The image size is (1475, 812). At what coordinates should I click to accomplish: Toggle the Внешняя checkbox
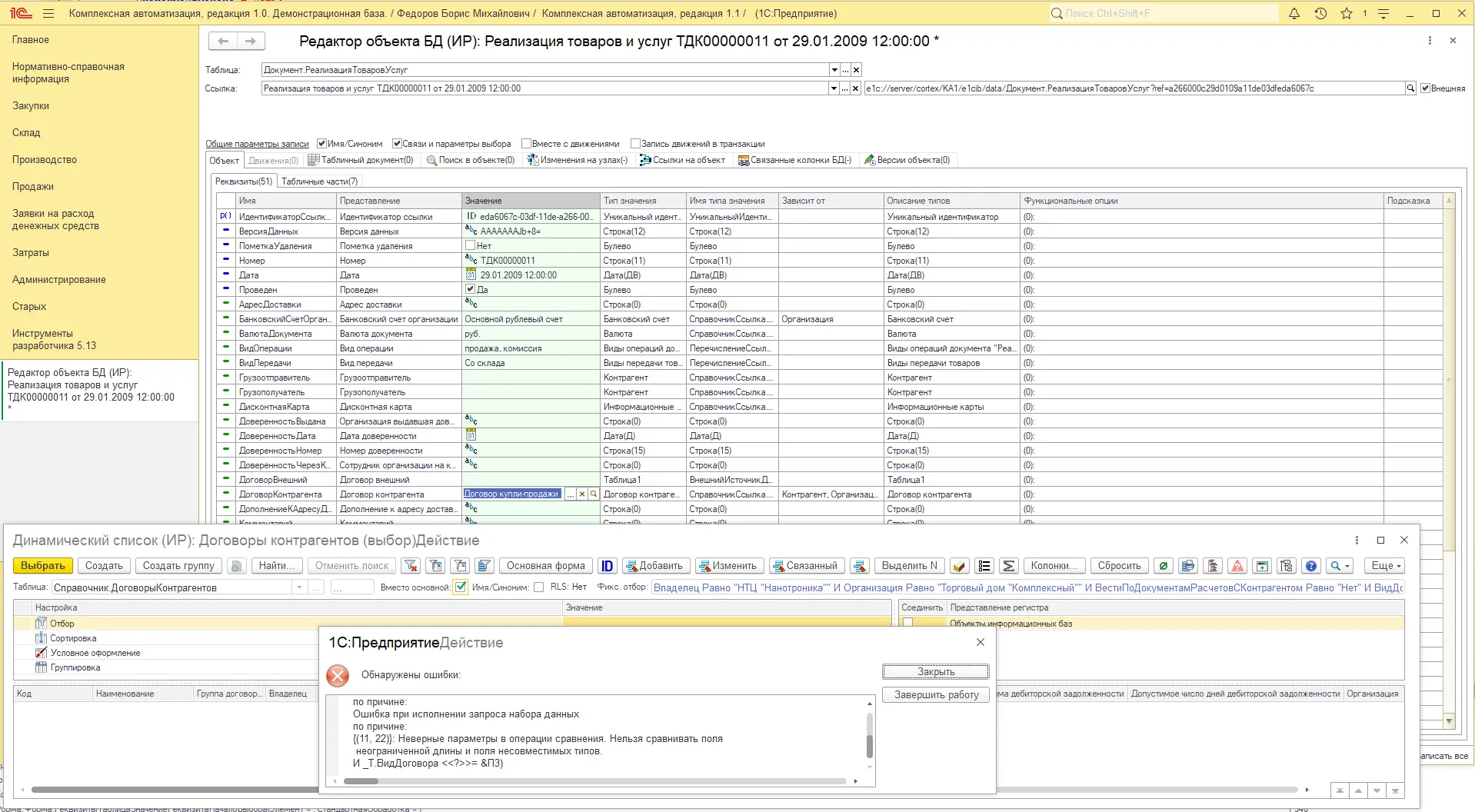[x=1425, y=88]
